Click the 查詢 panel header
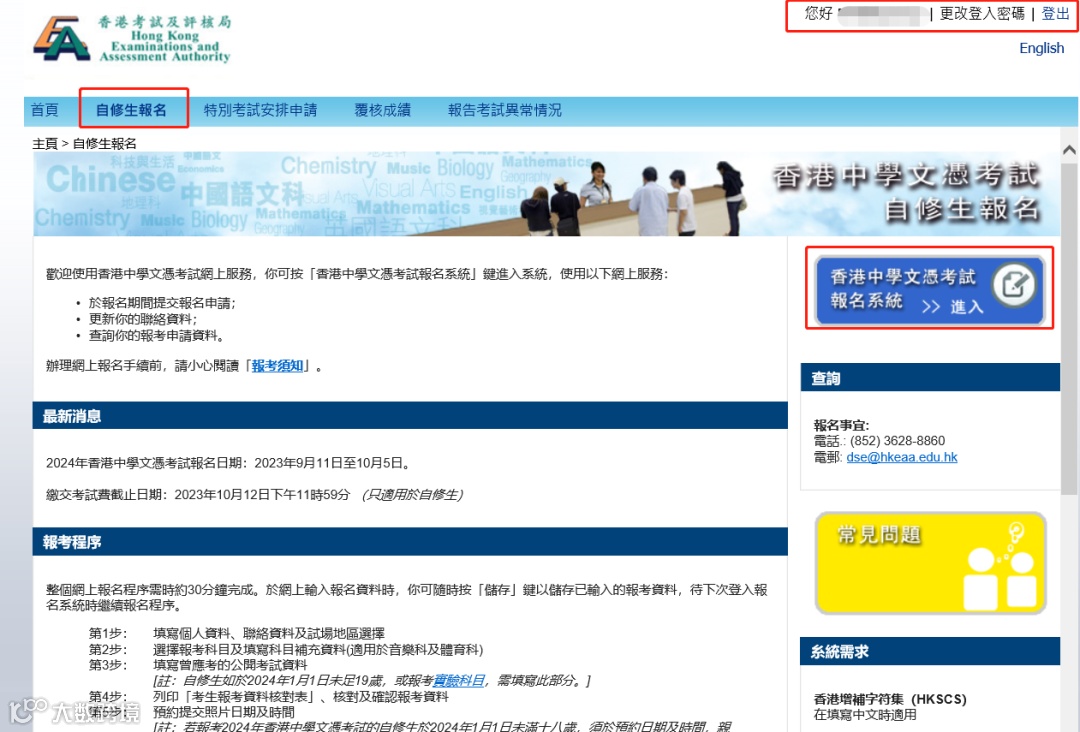 coord(930,377)
